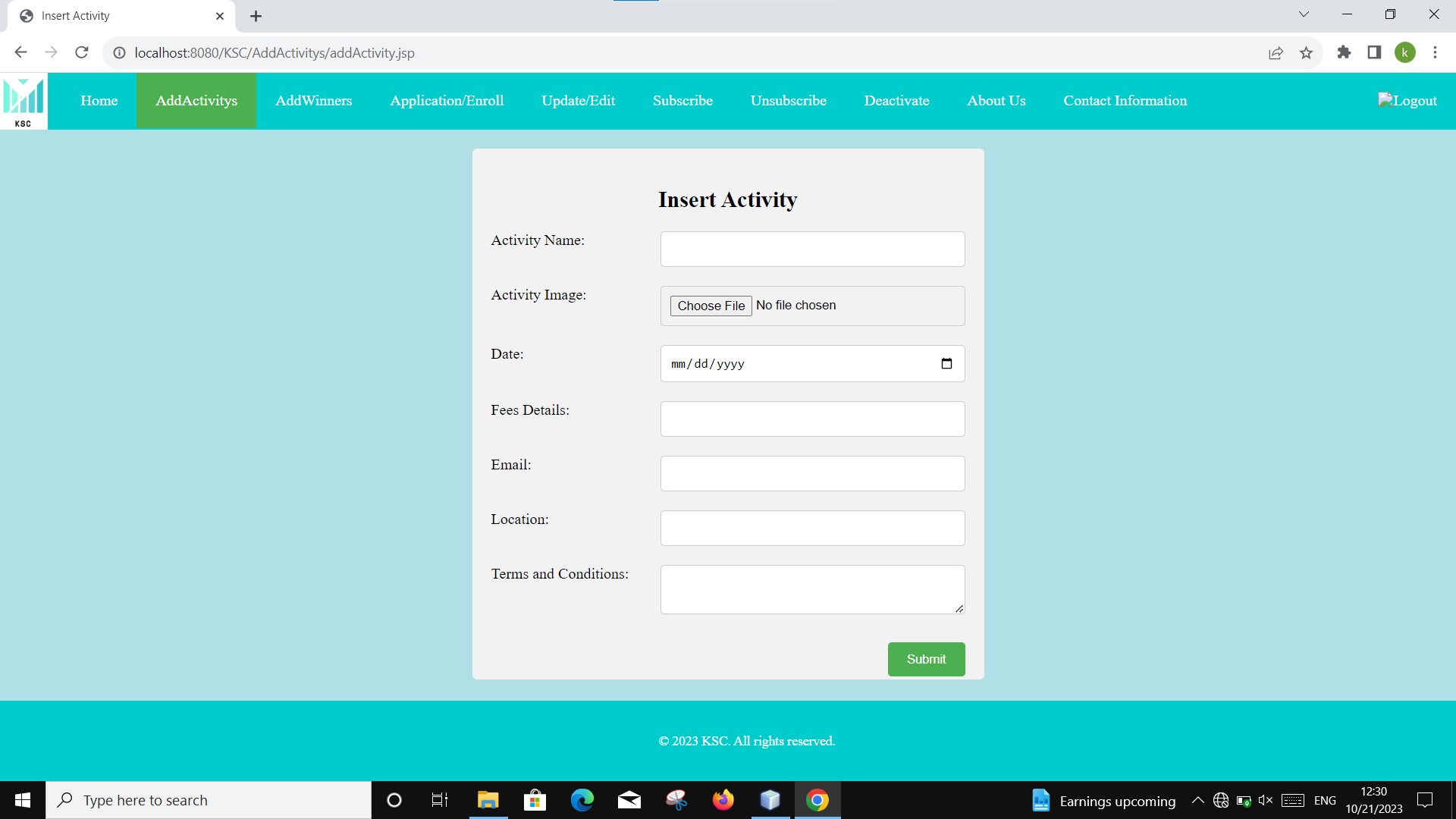Click ENG language indicator
The width and height of the screenshot is (1456, 819).
pyautogui.click(x=1325, y=801)
